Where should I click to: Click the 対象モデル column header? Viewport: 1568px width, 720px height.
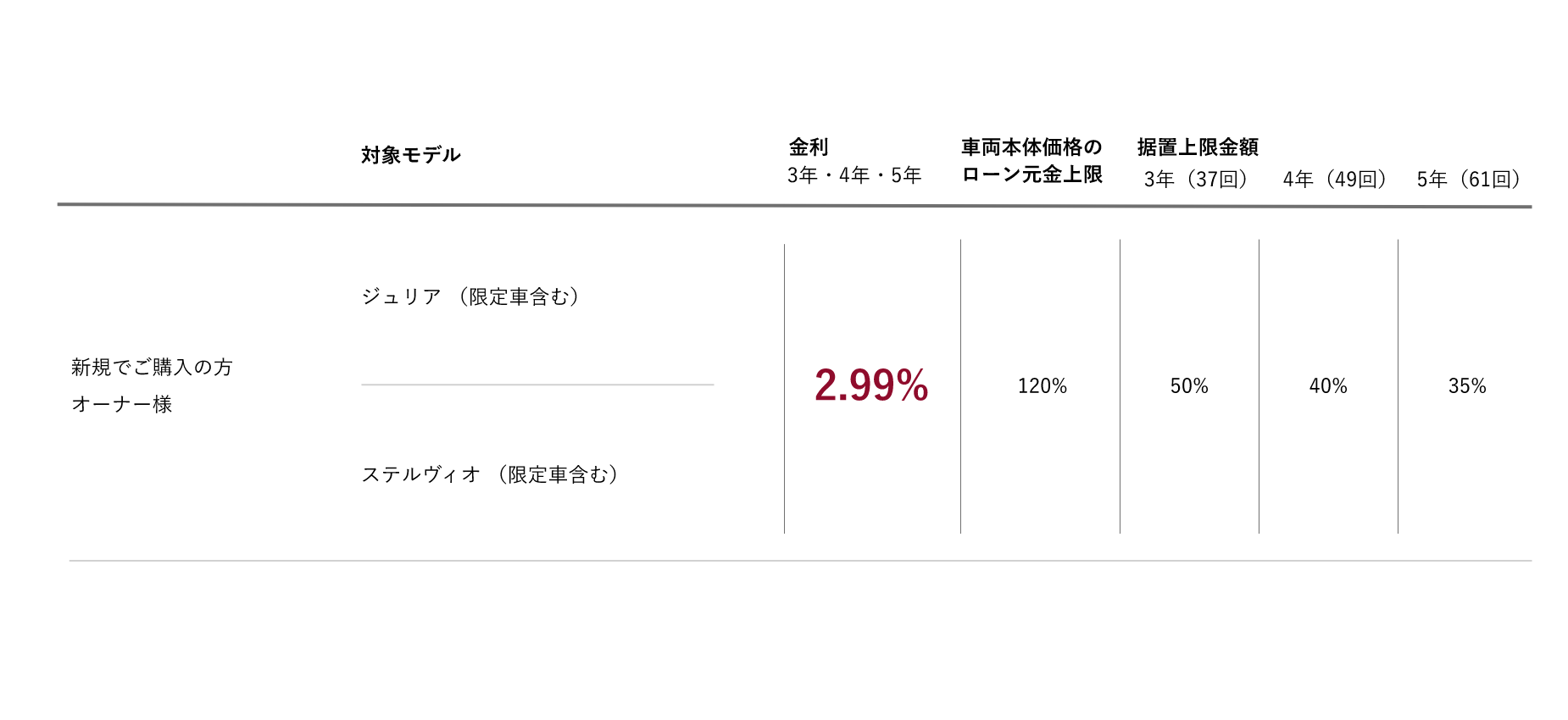point(411,155)
